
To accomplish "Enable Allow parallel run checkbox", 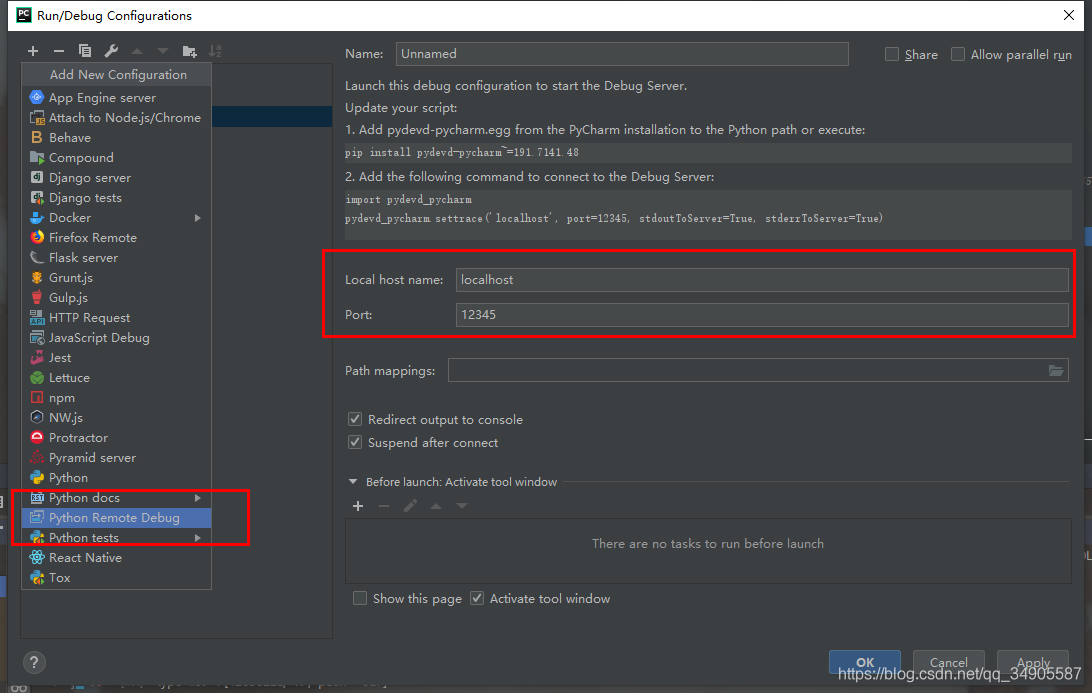I will point(958,54).
